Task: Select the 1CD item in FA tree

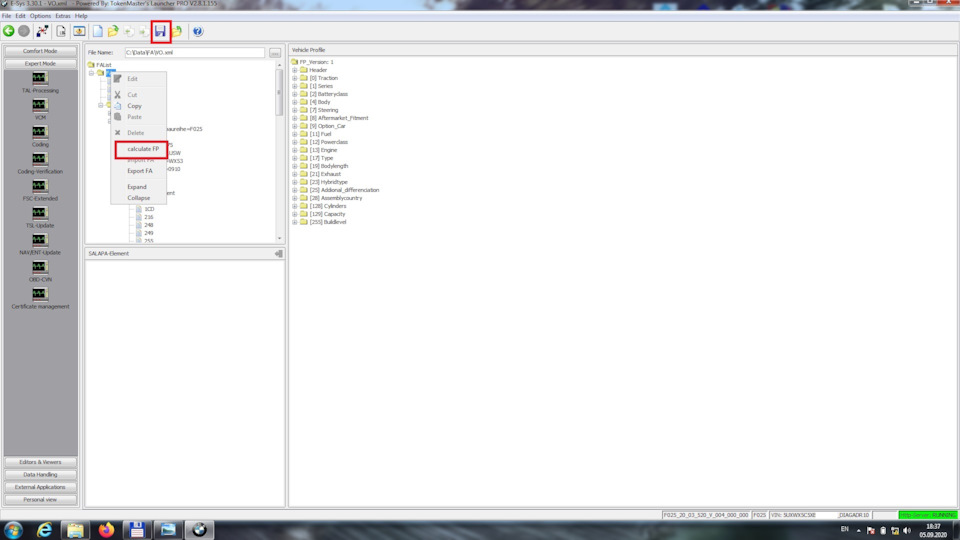Action: pos(149,209)
